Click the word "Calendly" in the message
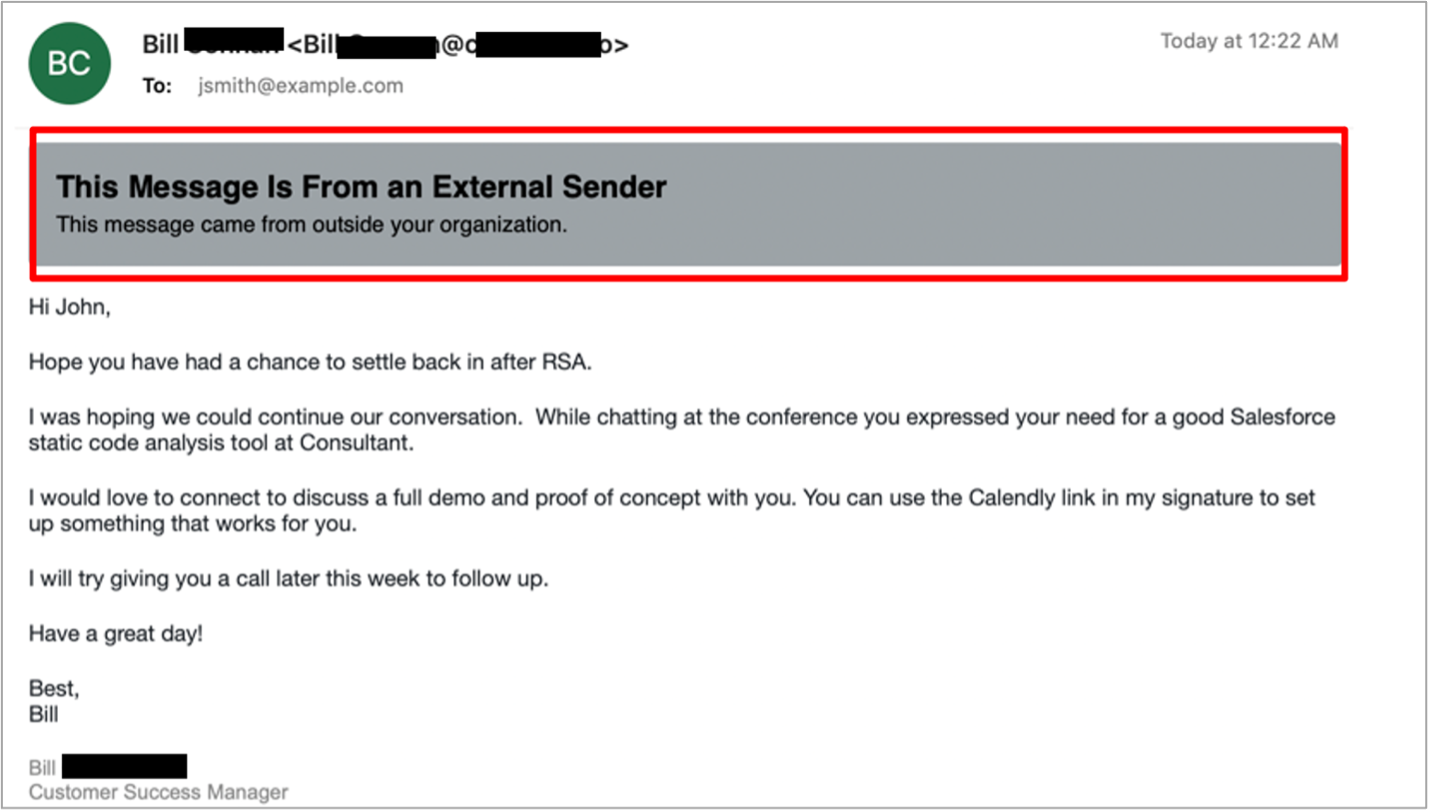This screenshot has width=1430, height=812. pyautogui.click(x=1010, y=497)
